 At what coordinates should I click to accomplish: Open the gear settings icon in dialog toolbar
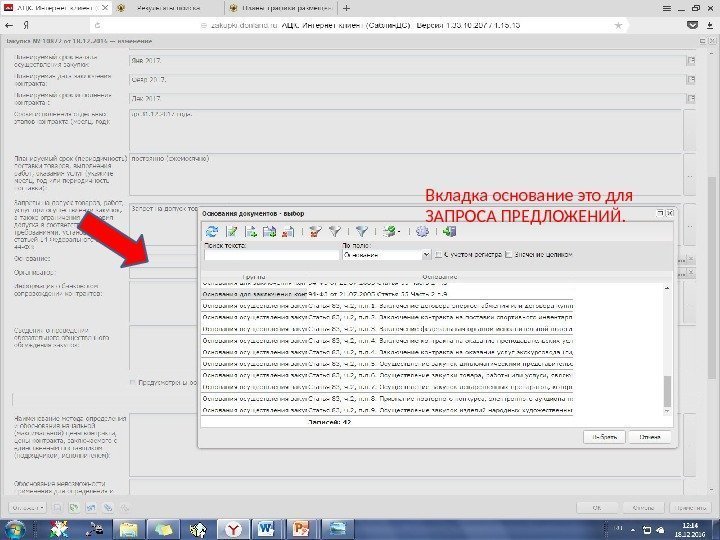point(422,231)
